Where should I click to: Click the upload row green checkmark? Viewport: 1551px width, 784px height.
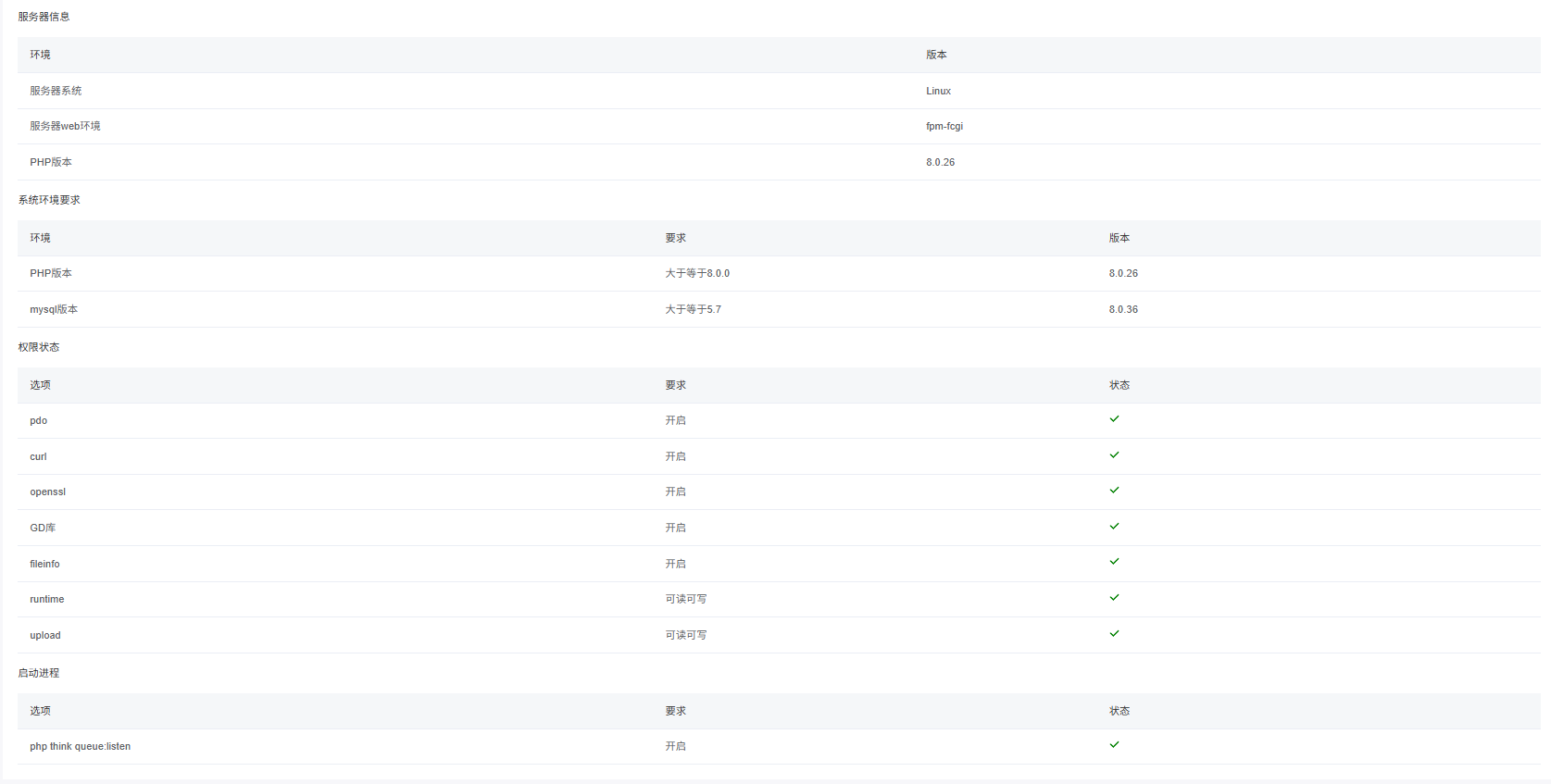coord(1114,634)
